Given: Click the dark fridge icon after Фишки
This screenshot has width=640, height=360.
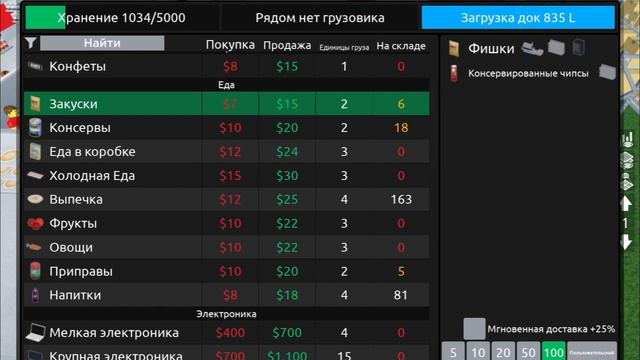Looking at the screenshot, I should coord(578,47).
